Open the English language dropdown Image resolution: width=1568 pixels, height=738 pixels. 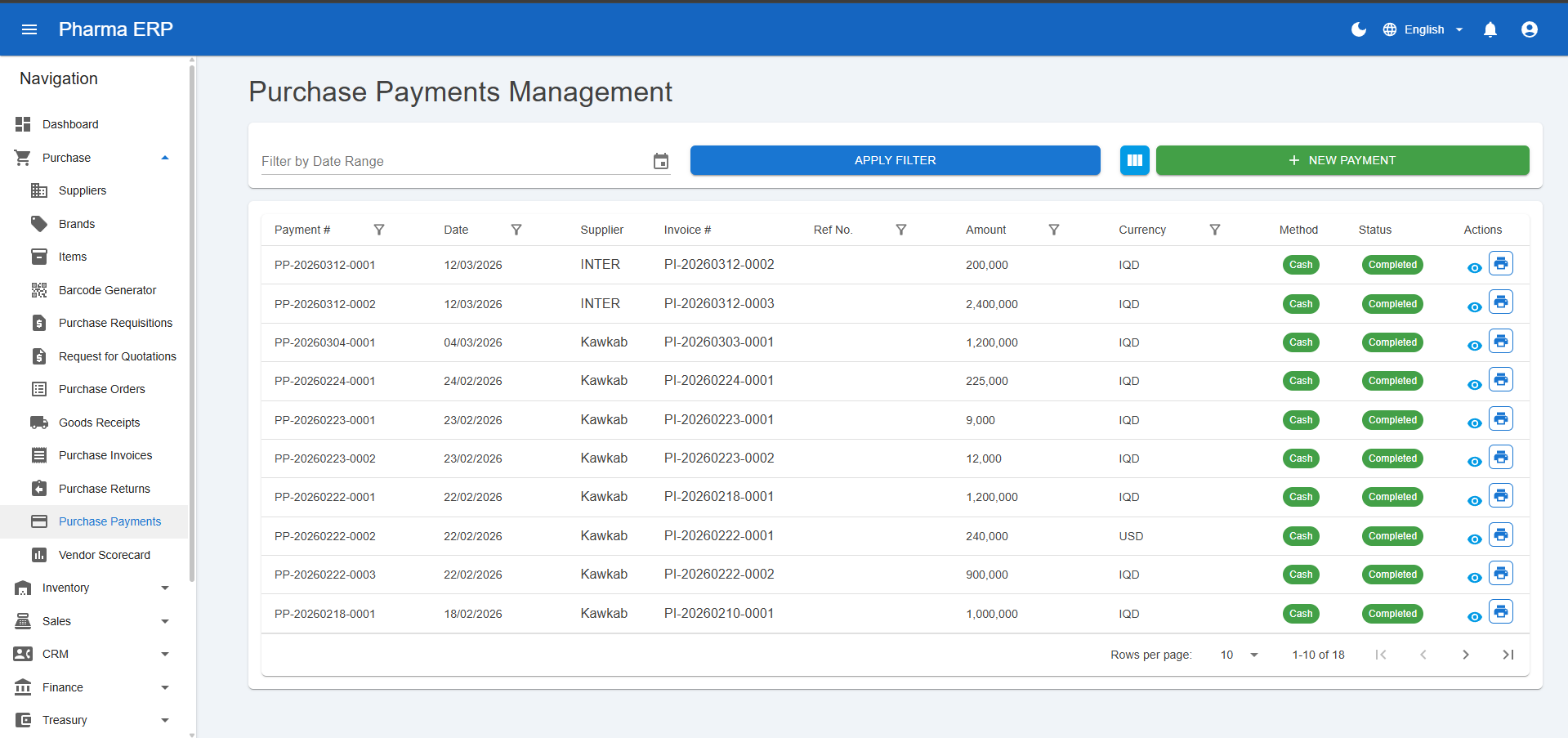coord(1423,29)
